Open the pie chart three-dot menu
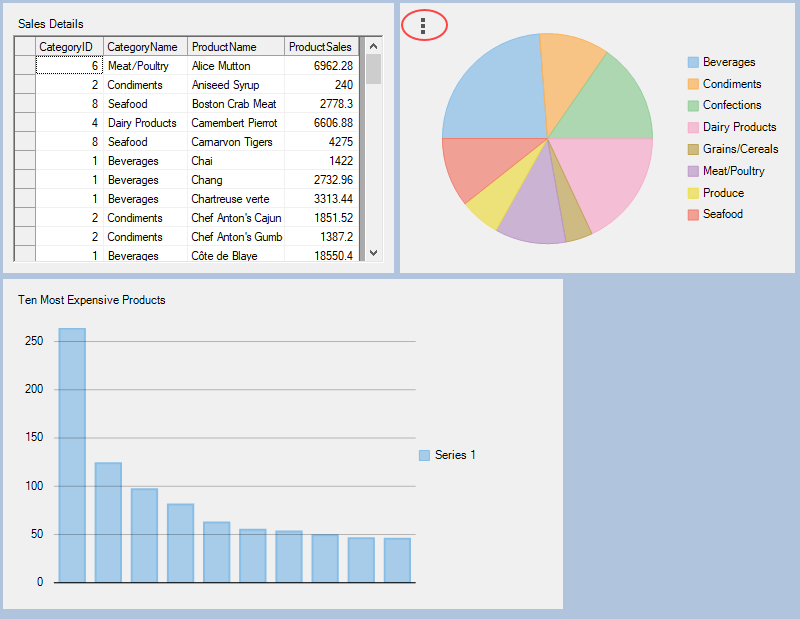 tap(424, 26)
